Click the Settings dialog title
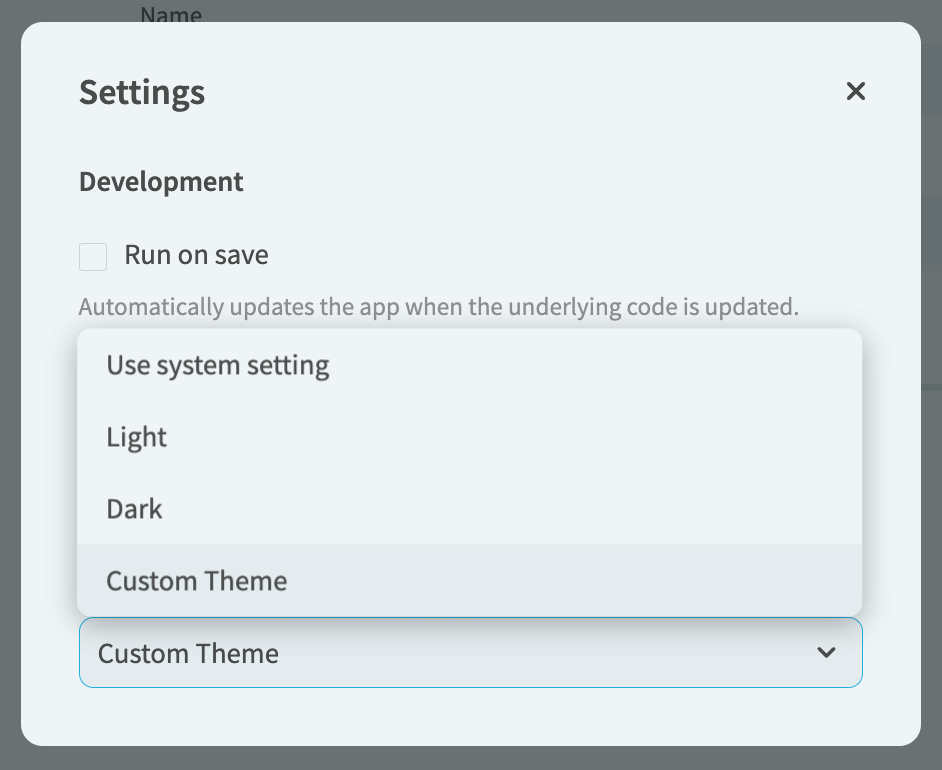Screen dimensions: 942x770 click(141, 92)
